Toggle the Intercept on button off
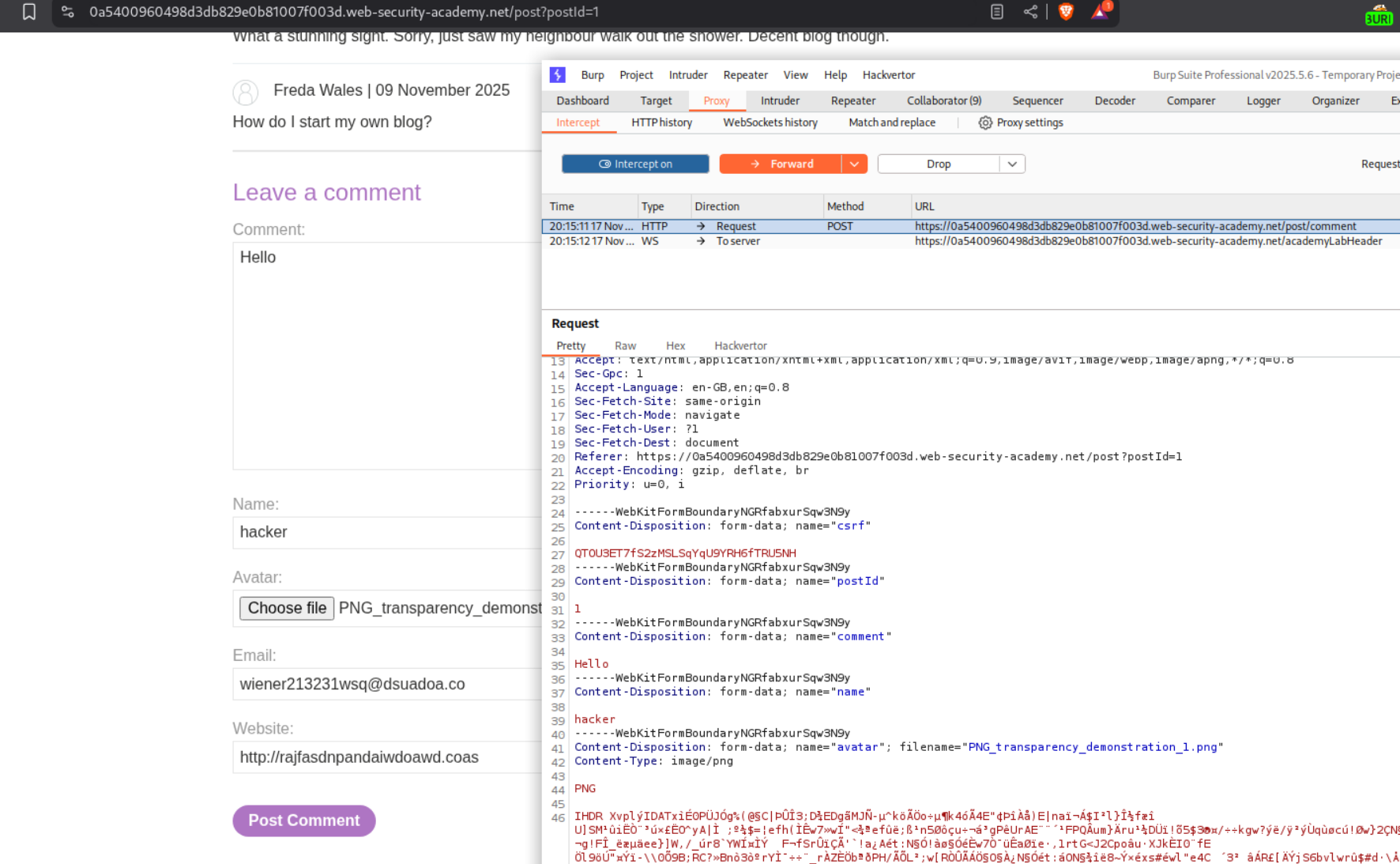Screen dimensions: 1400x864 [635, 164]
